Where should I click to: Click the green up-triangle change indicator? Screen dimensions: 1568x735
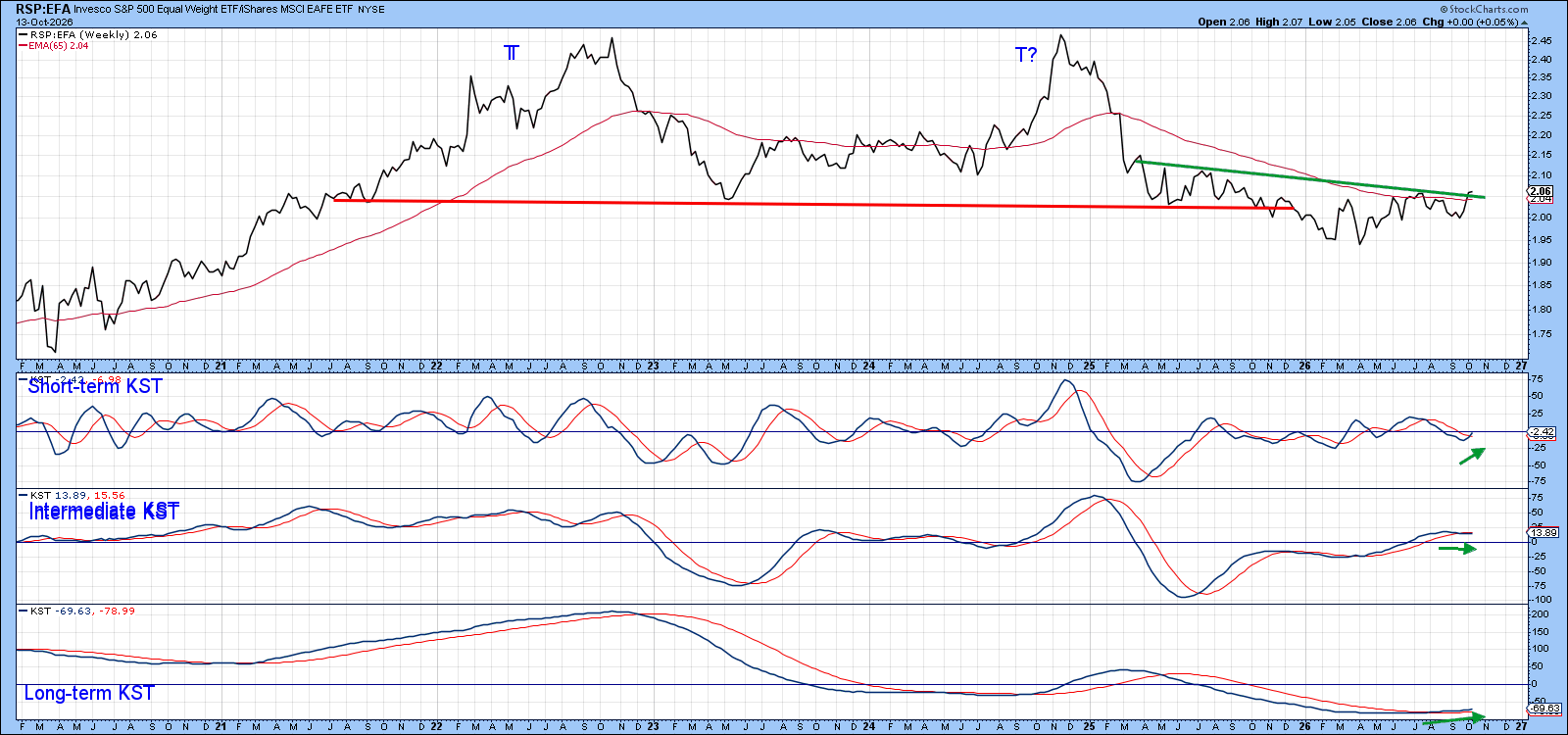(x=1524, y=22)
